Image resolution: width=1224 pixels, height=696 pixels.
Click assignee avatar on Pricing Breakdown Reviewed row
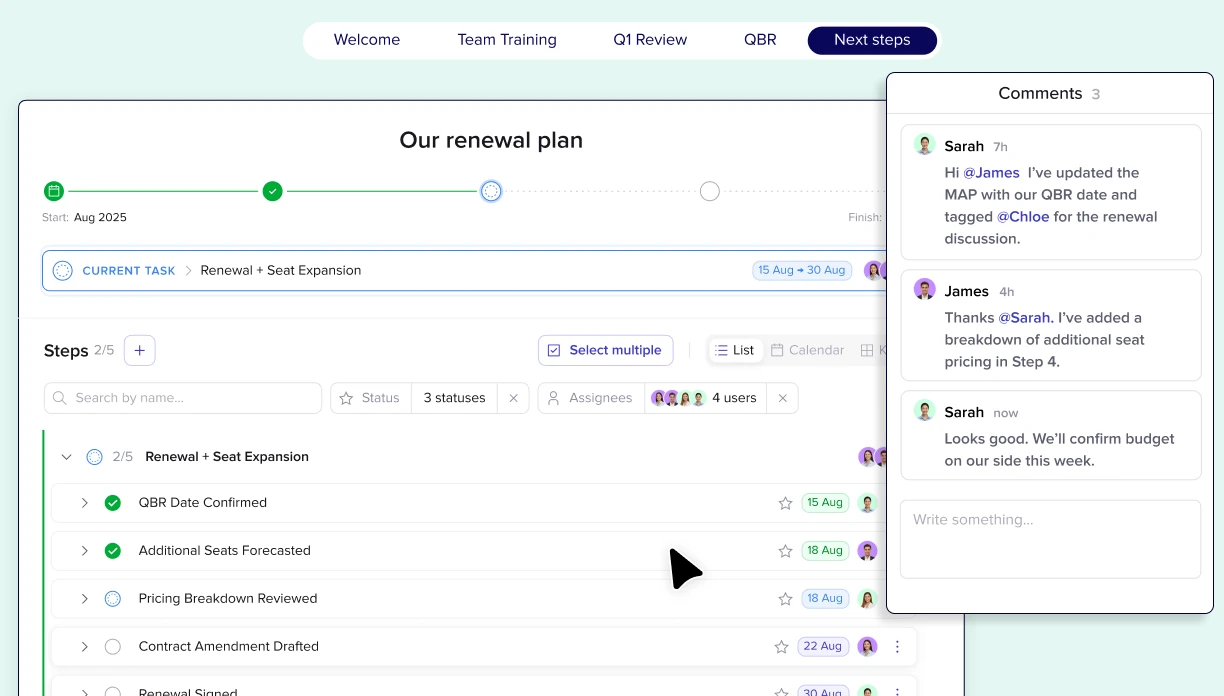pos(867,599)
